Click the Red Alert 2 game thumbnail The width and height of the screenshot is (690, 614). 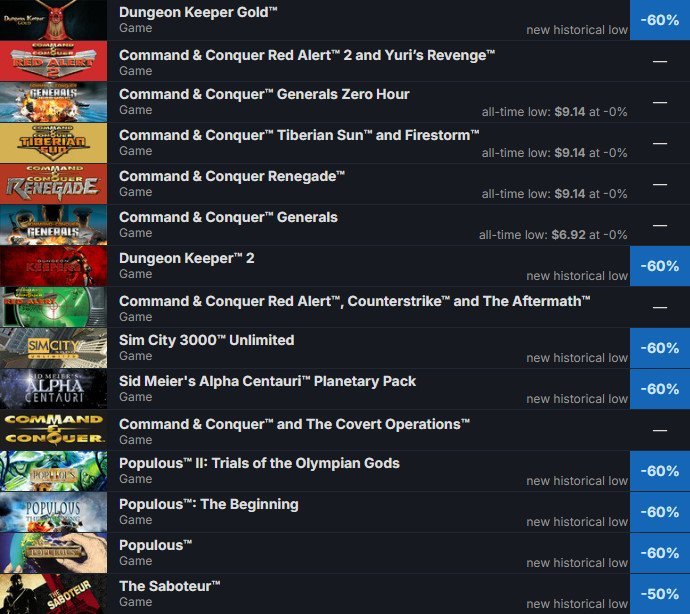[x=53, y=61]
